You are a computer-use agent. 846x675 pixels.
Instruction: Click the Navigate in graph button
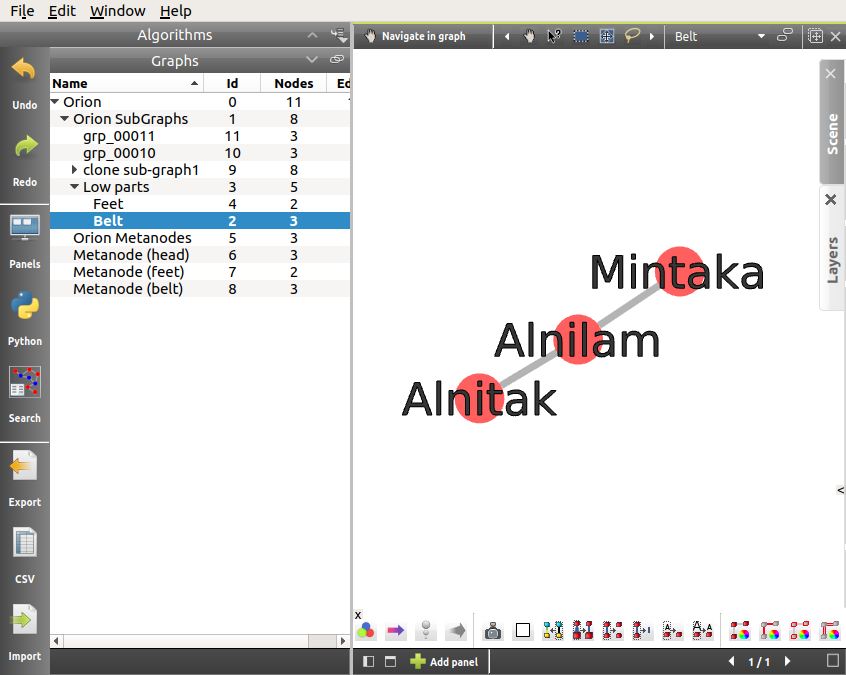(x=415, y=36)
